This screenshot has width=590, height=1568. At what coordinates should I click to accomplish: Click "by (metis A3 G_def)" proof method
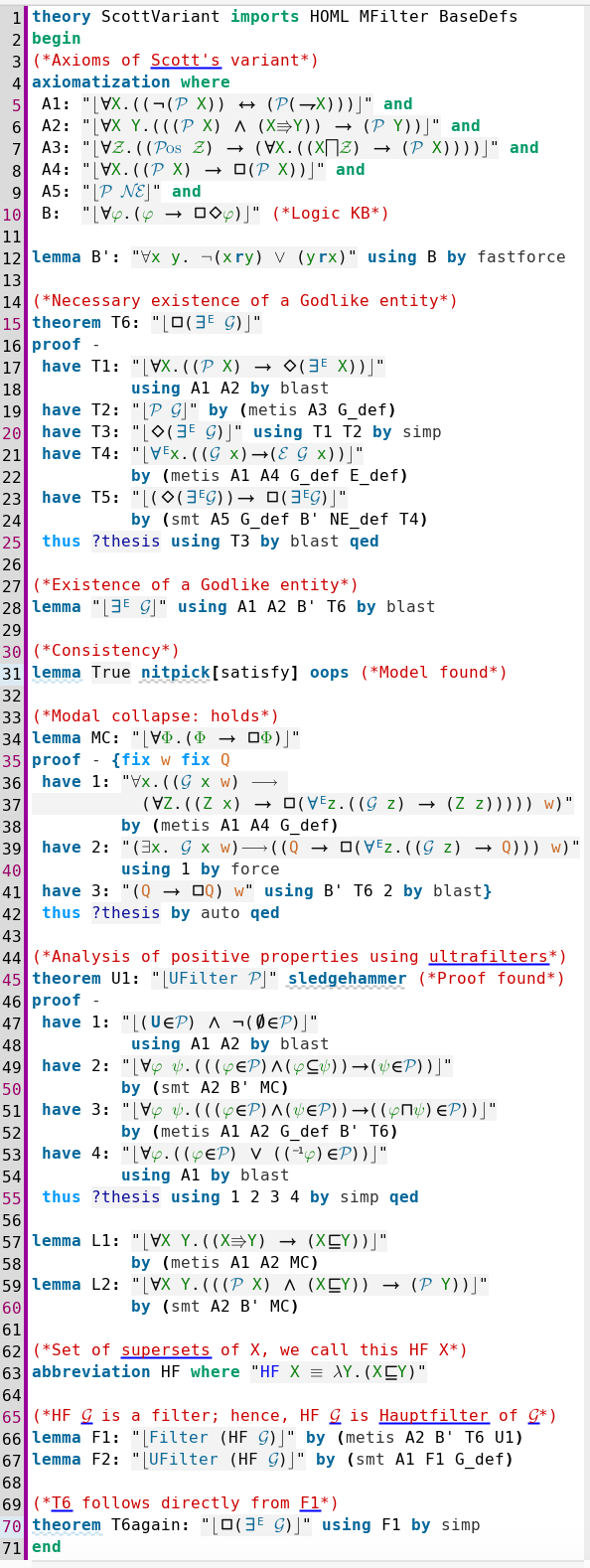pos(304,410)
